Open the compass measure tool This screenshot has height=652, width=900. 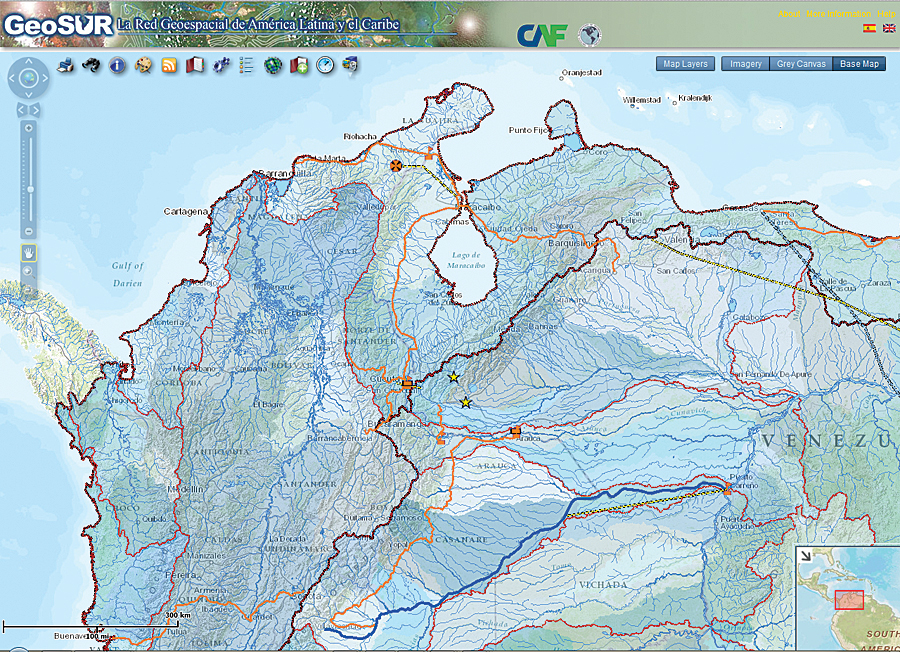point(325,65)
